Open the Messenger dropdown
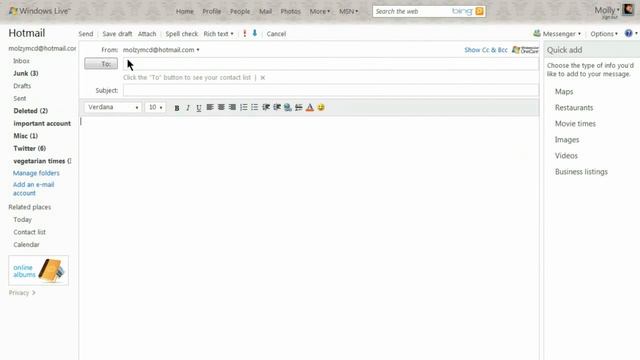Viewport: 640px width, 360px height. (557, 34)
